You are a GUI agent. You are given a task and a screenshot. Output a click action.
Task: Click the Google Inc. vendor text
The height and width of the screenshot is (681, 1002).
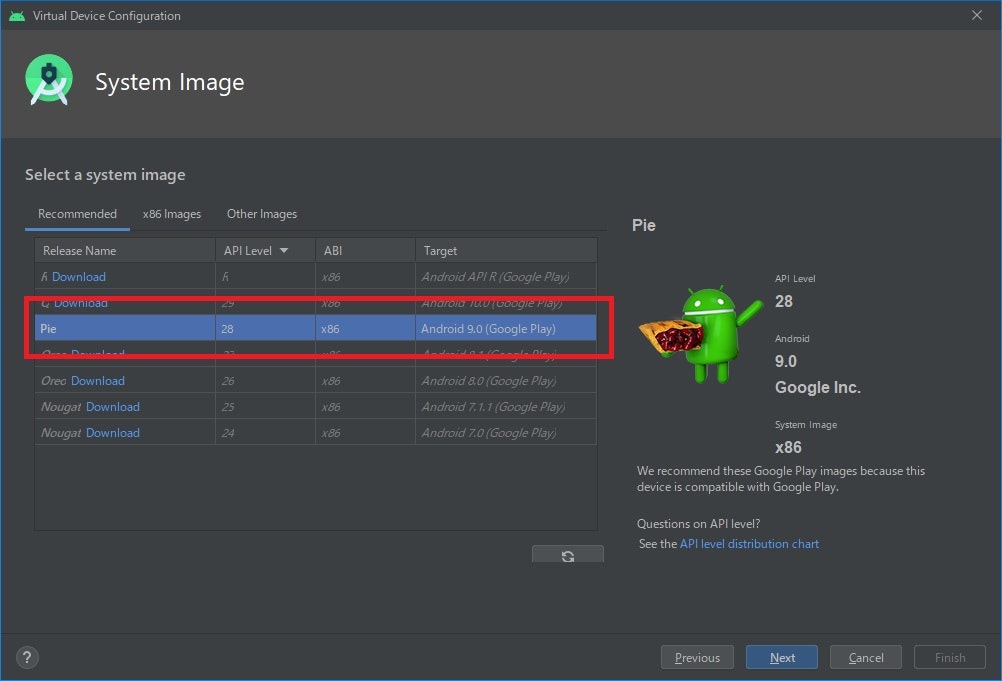click(x=818, y=387)
